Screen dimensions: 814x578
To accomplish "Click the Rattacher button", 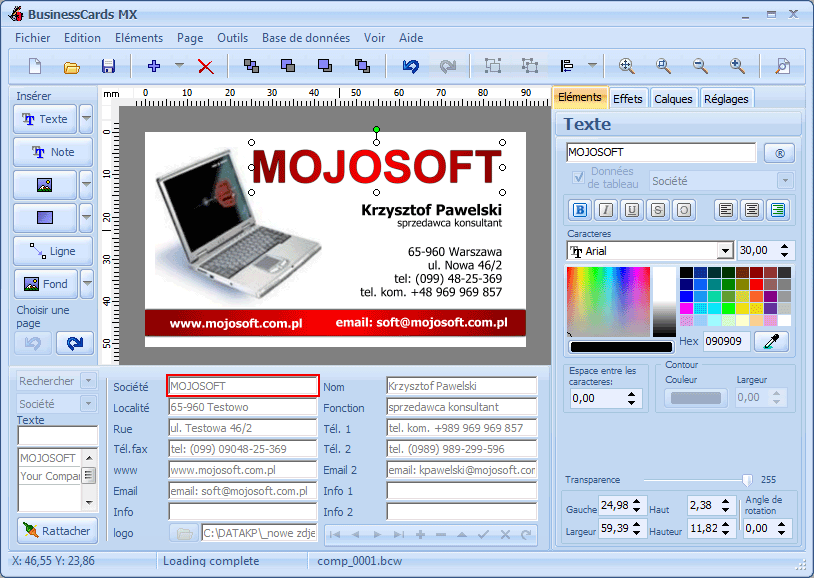I will (x=58, y=531).
